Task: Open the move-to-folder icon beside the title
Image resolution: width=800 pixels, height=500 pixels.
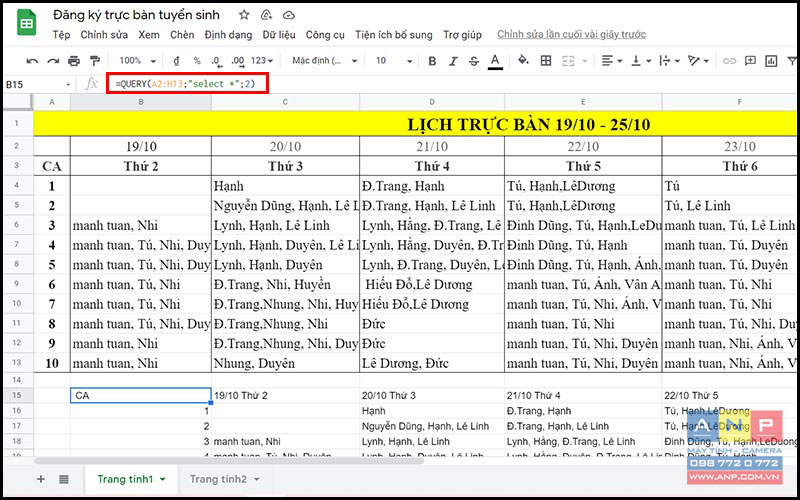Action: click(x=266, y=15)
